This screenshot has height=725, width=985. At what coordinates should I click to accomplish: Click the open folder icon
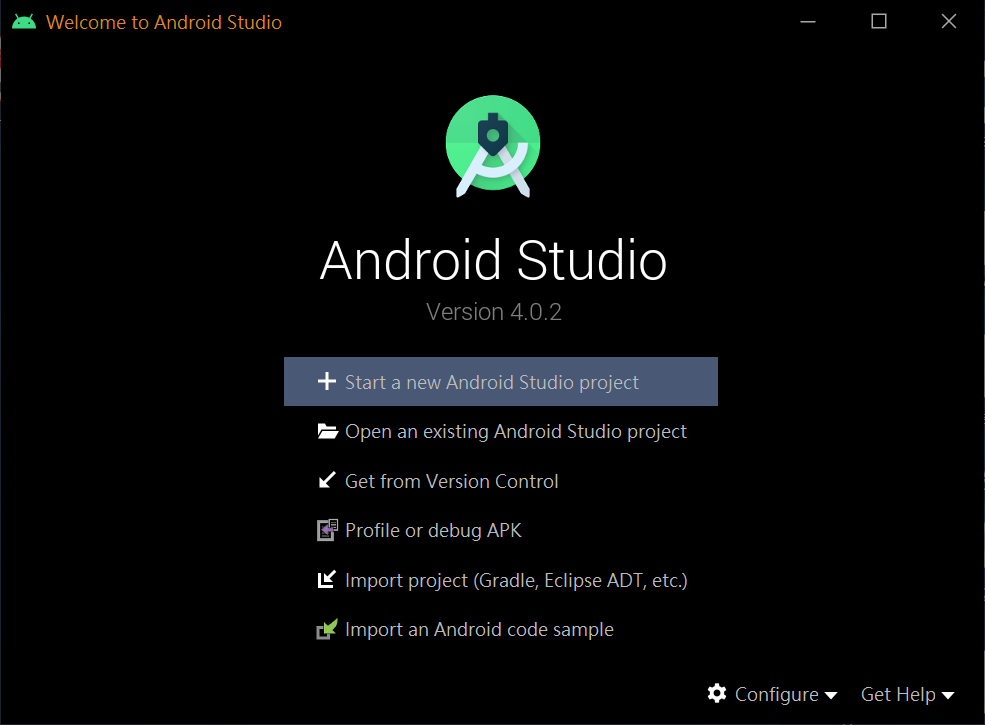(327, 431)
